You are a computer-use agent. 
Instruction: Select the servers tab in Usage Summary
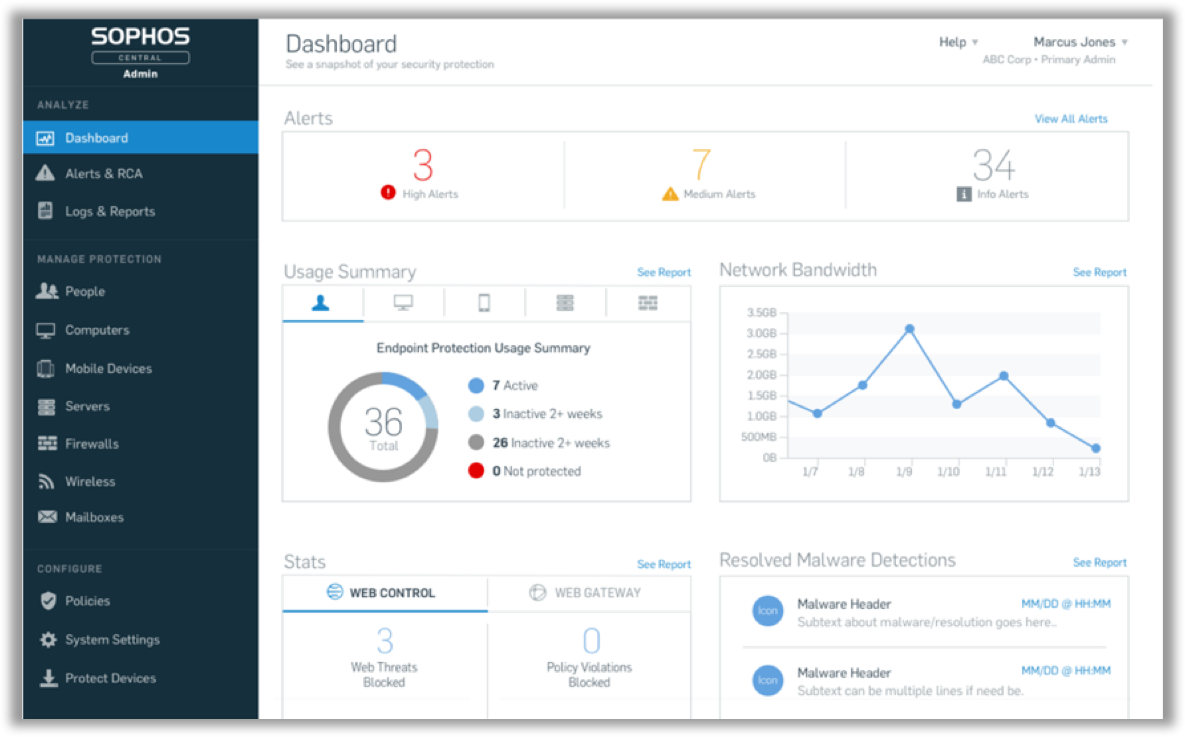tap(565, 304)
